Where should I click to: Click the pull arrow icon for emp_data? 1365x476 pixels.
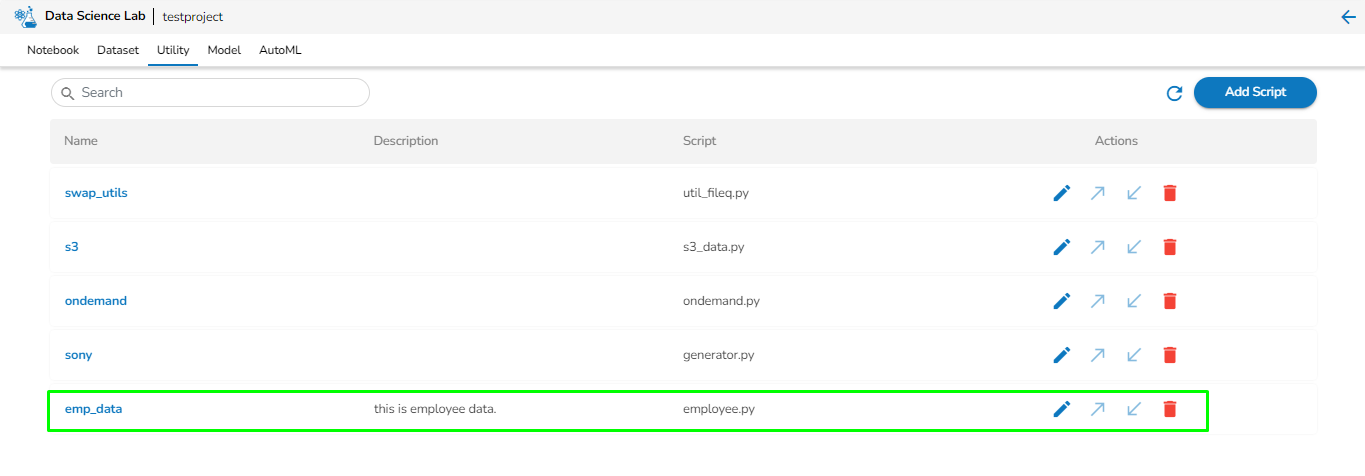(1134, 409)
